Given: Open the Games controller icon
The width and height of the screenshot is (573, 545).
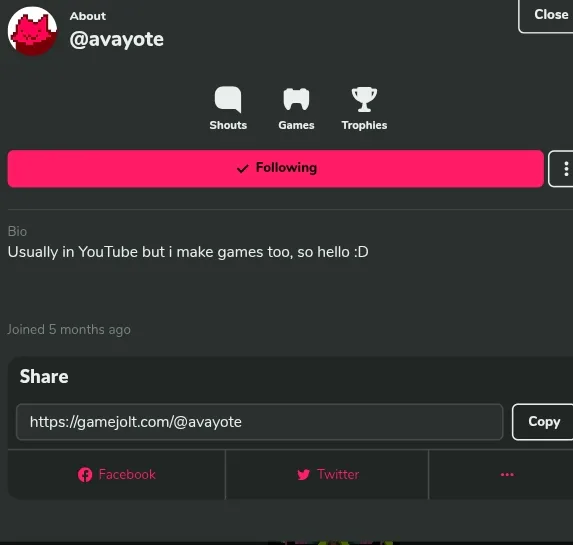Looking at the screenshot, I should 296,99.
